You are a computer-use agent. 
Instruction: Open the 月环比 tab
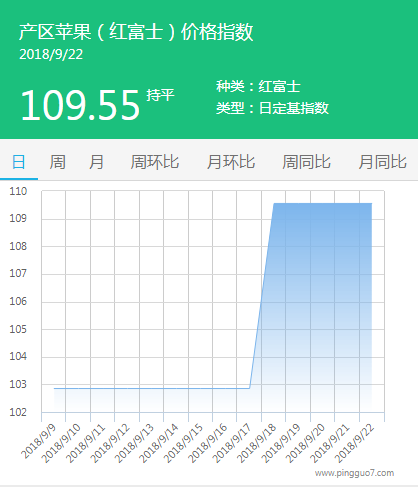click(231, 162)
